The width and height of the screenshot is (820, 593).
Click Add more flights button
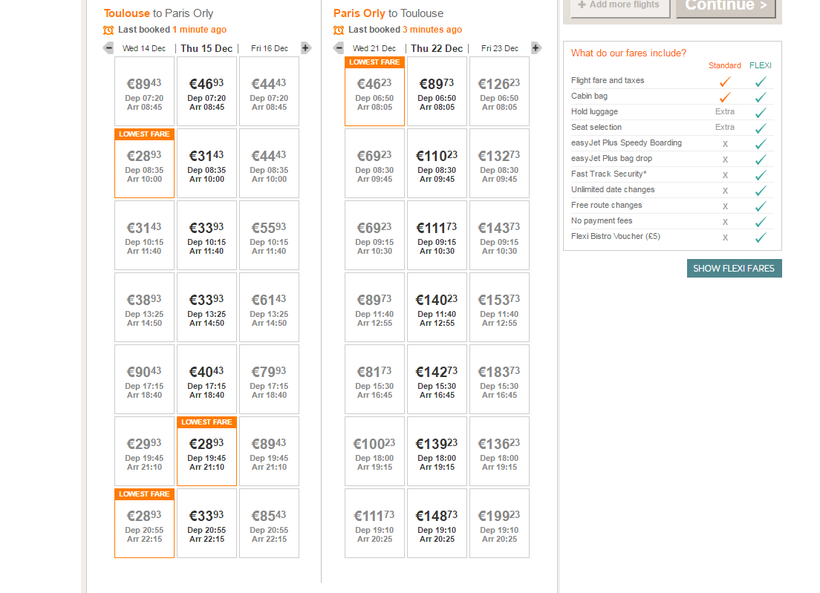point(619,5)
